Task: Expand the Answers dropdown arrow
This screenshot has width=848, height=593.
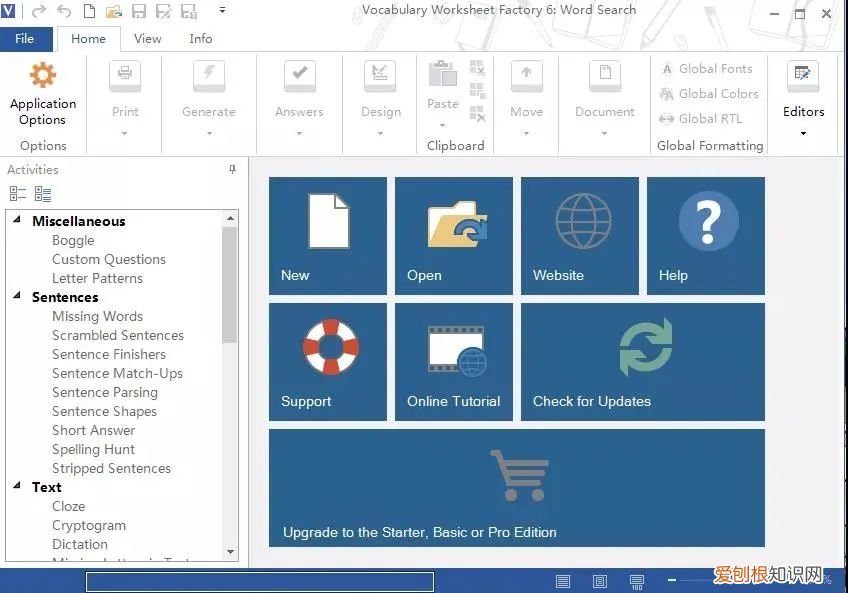Action: [299, 133]
